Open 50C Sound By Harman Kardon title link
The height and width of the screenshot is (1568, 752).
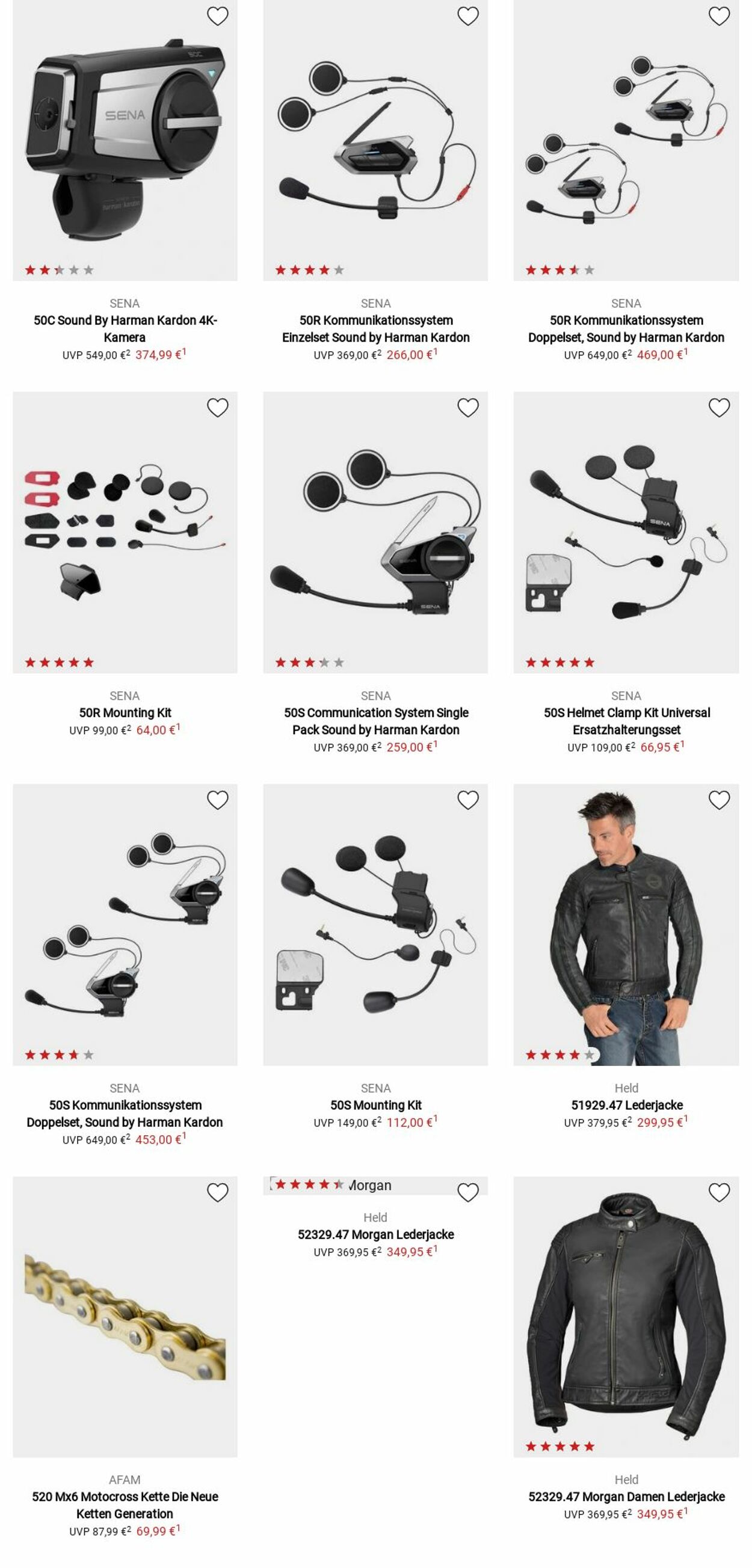click(x=125, y=329)
